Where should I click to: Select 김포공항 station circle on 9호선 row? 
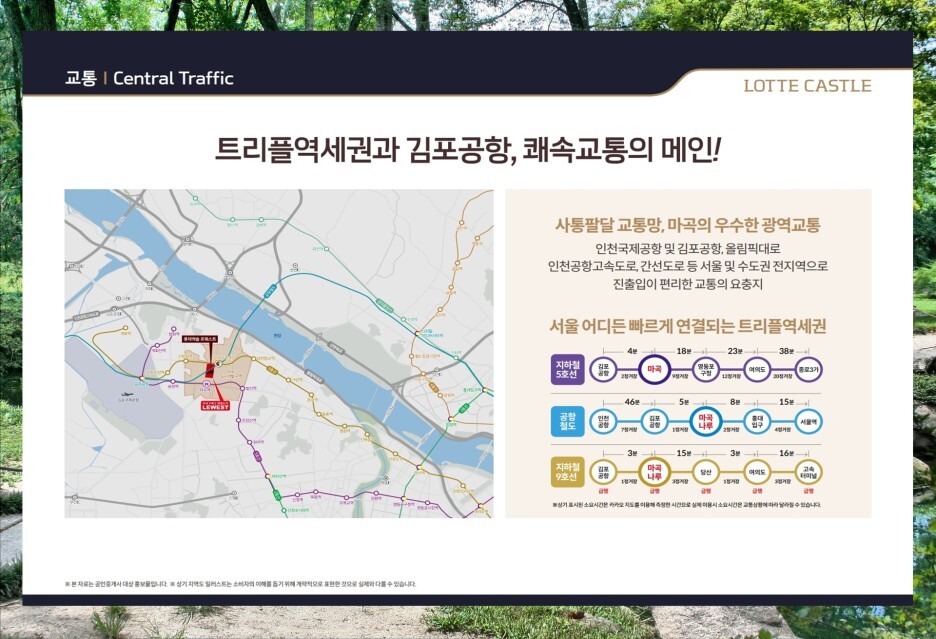coord(603,472)
